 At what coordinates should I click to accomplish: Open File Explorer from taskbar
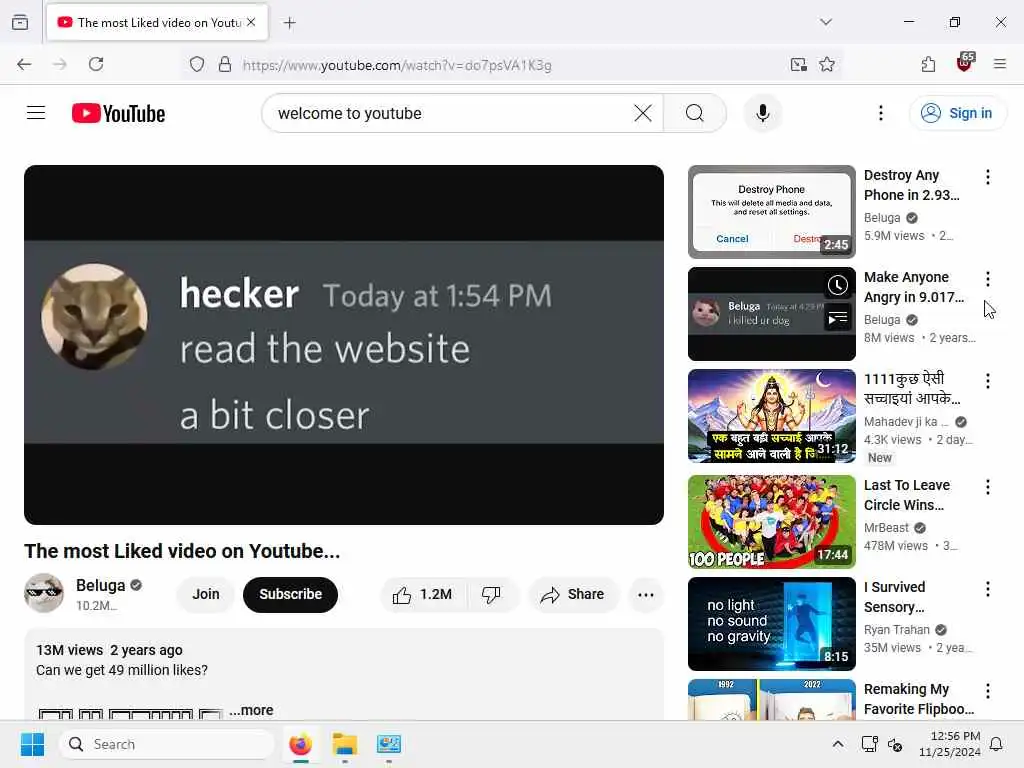pos(344,744)
